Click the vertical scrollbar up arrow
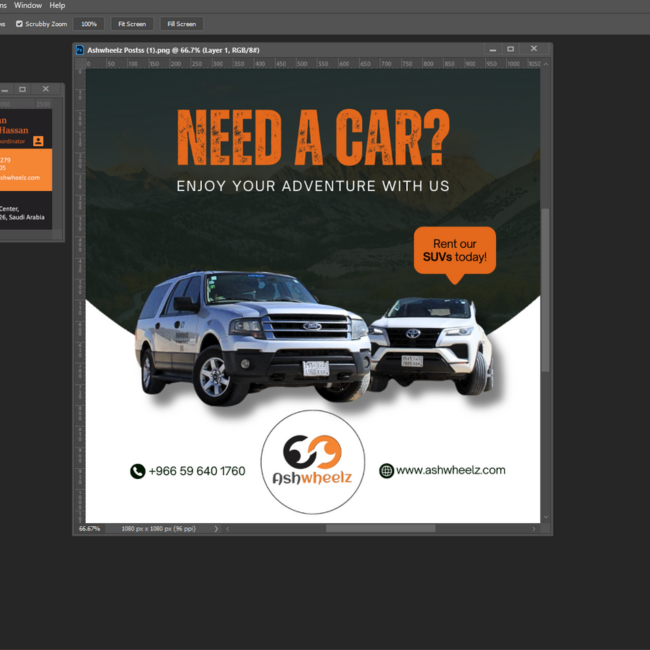Image resolution: width=650 pixels, height=650 pixels. pyautogui.click(x=546, y=64)
